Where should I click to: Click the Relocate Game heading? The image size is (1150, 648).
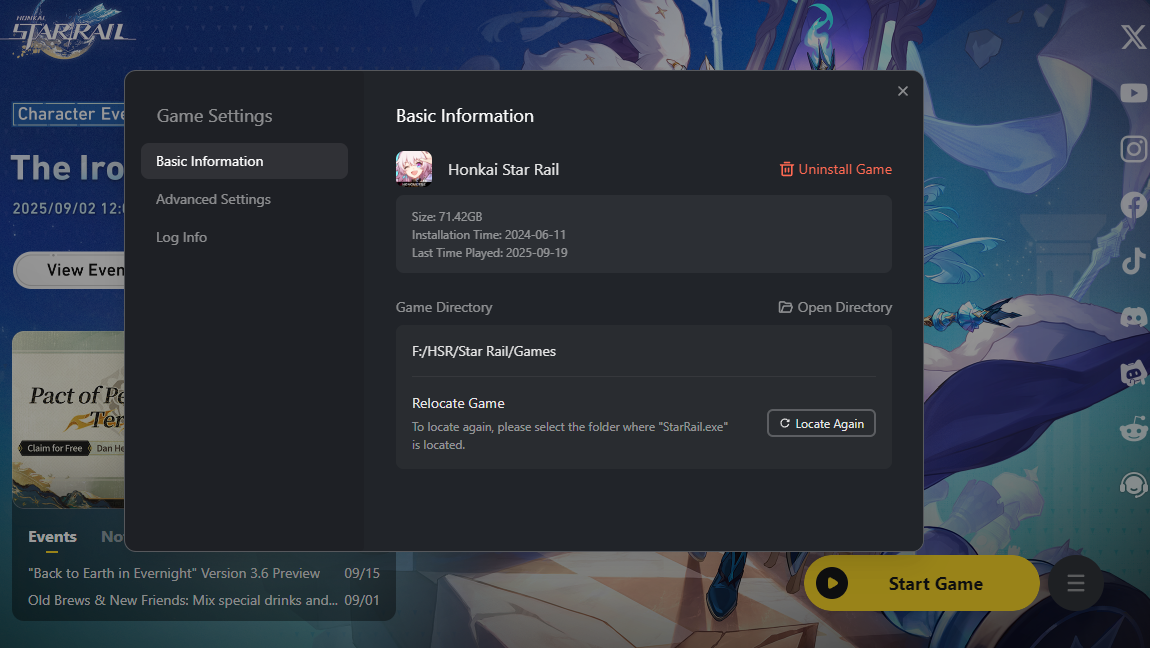pyautogui.click(x=458, y=403)
